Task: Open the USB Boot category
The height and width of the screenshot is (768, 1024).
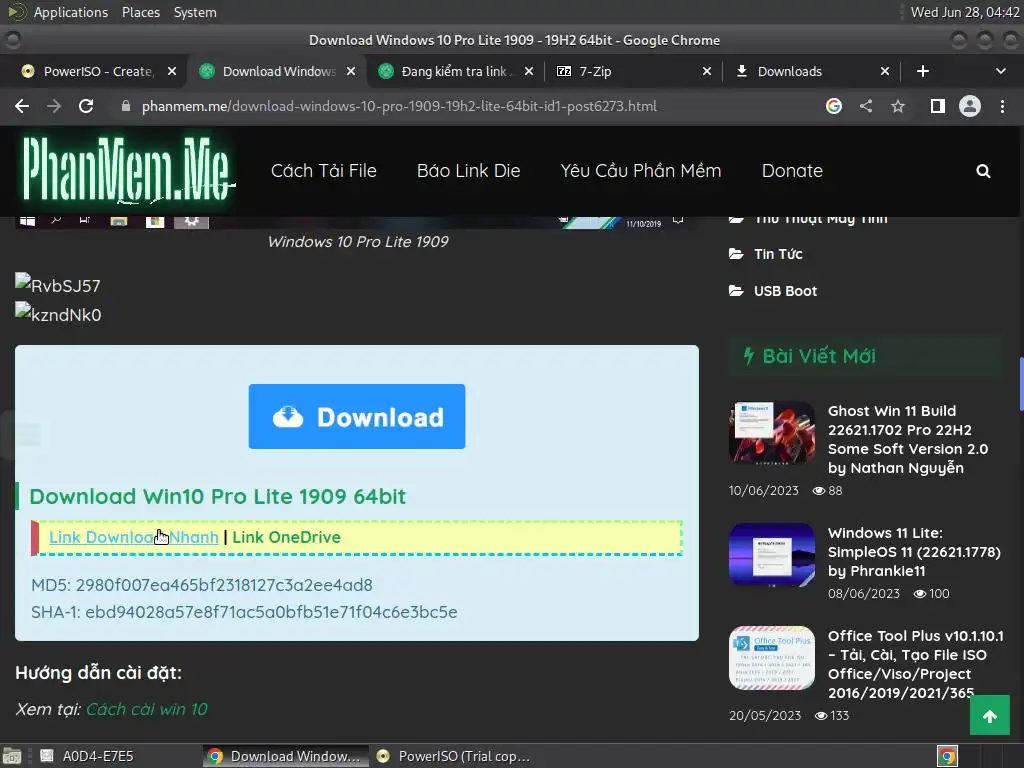Action: pos(786,291)
